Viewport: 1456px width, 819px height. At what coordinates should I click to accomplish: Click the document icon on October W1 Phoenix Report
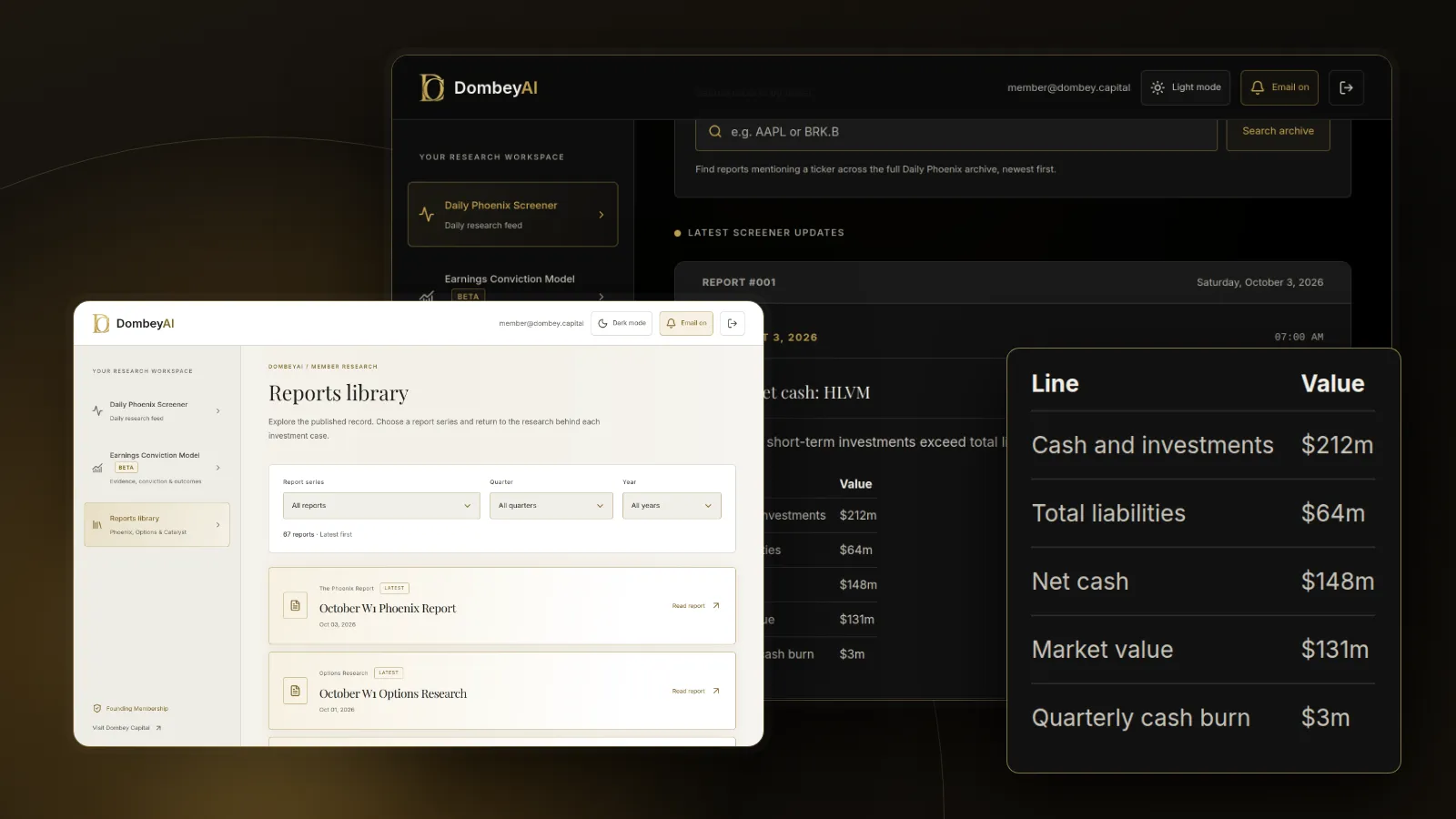click(295, 606)
